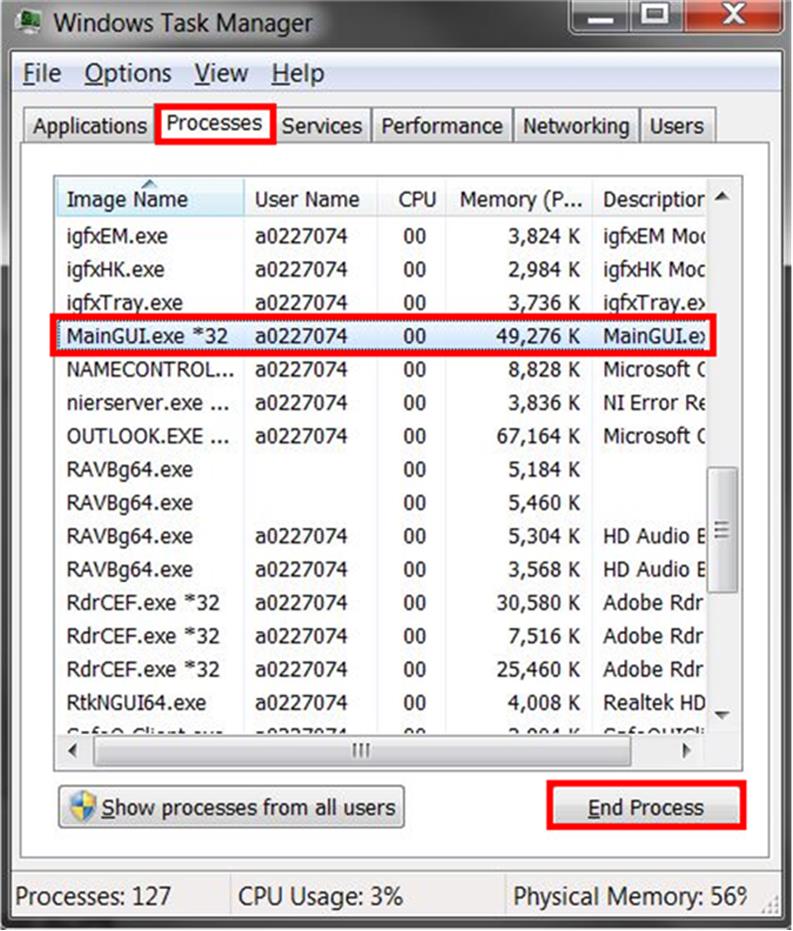Sort by Image Name column header
Screen dimensions: 793x931
[x=150, y=199]
